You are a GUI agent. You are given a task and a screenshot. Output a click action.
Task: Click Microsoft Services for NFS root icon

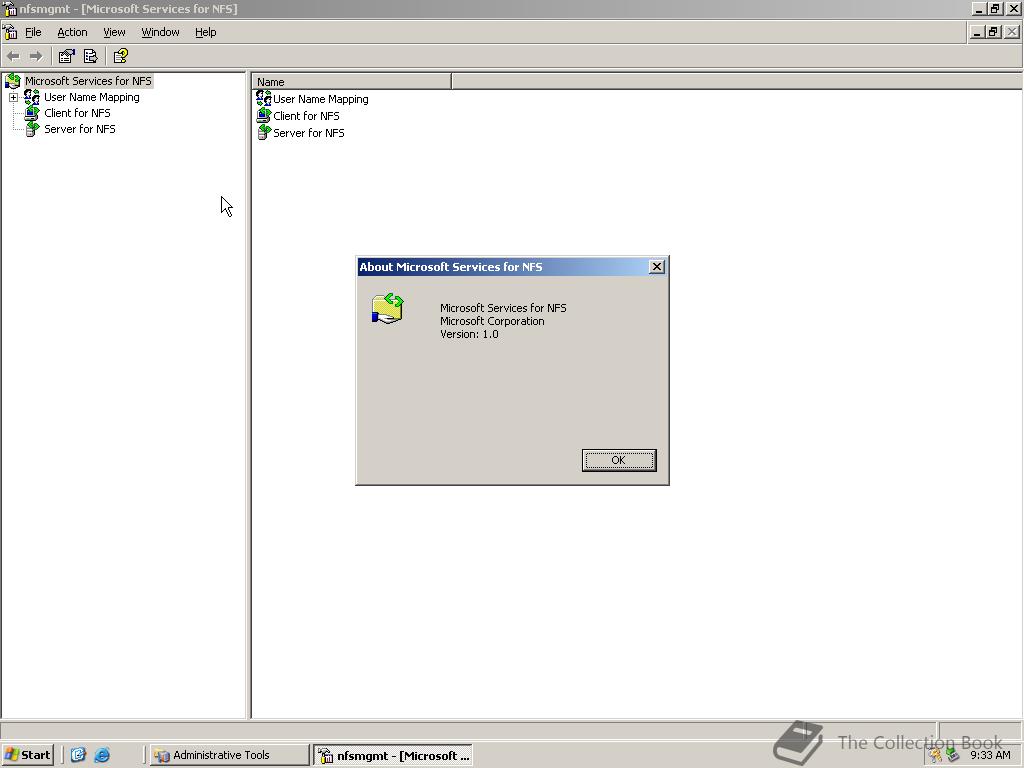12,81
